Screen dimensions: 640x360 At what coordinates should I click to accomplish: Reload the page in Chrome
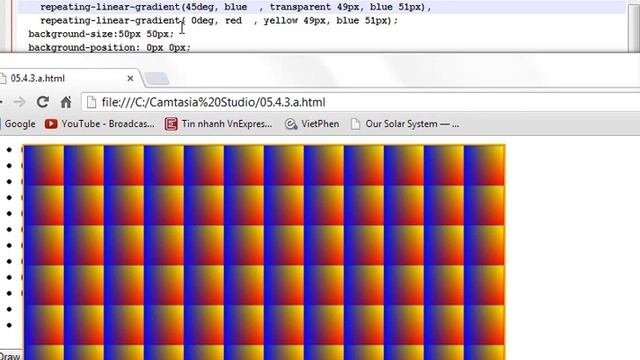click(x=43, y=102)
